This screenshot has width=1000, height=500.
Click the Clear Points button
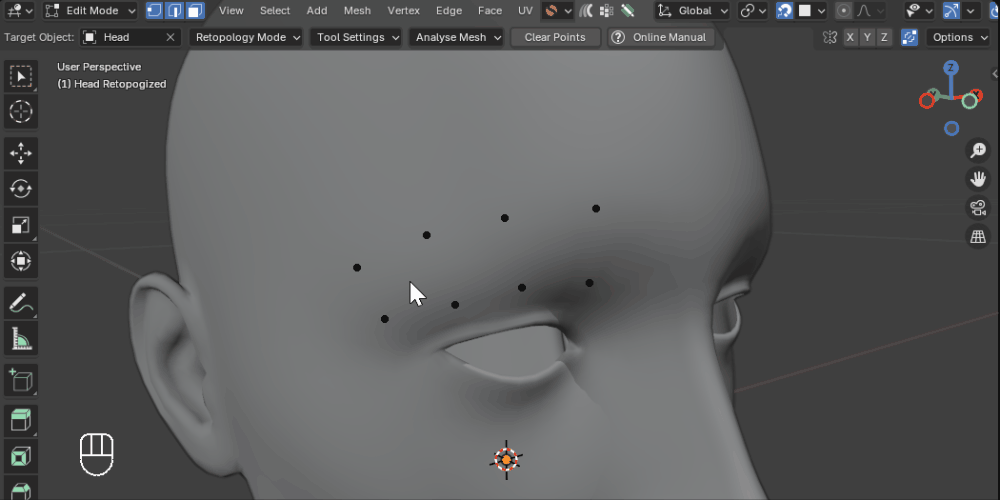555,37
